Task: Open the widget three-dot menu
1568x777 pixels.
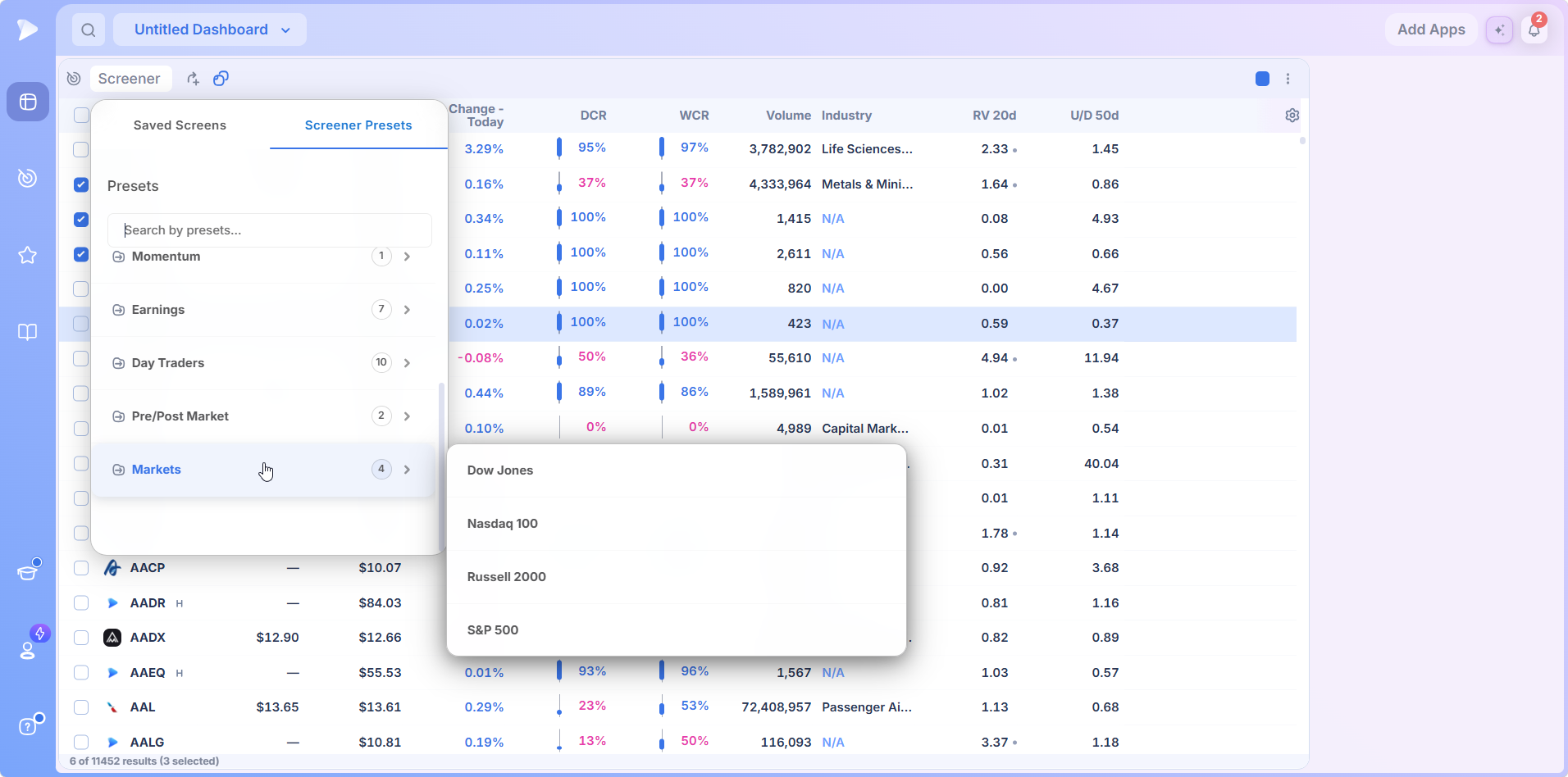Action: 1288,79
